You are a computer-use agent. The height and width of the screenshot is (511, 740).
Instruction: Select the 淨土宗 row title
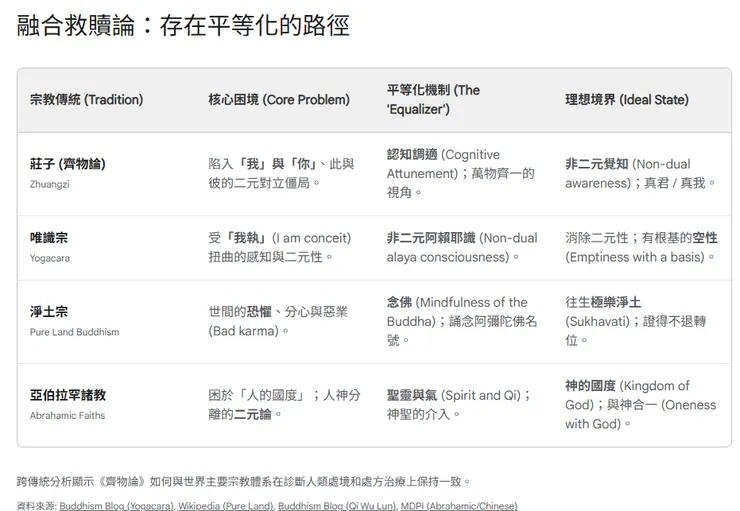click(x=49, y=312)
